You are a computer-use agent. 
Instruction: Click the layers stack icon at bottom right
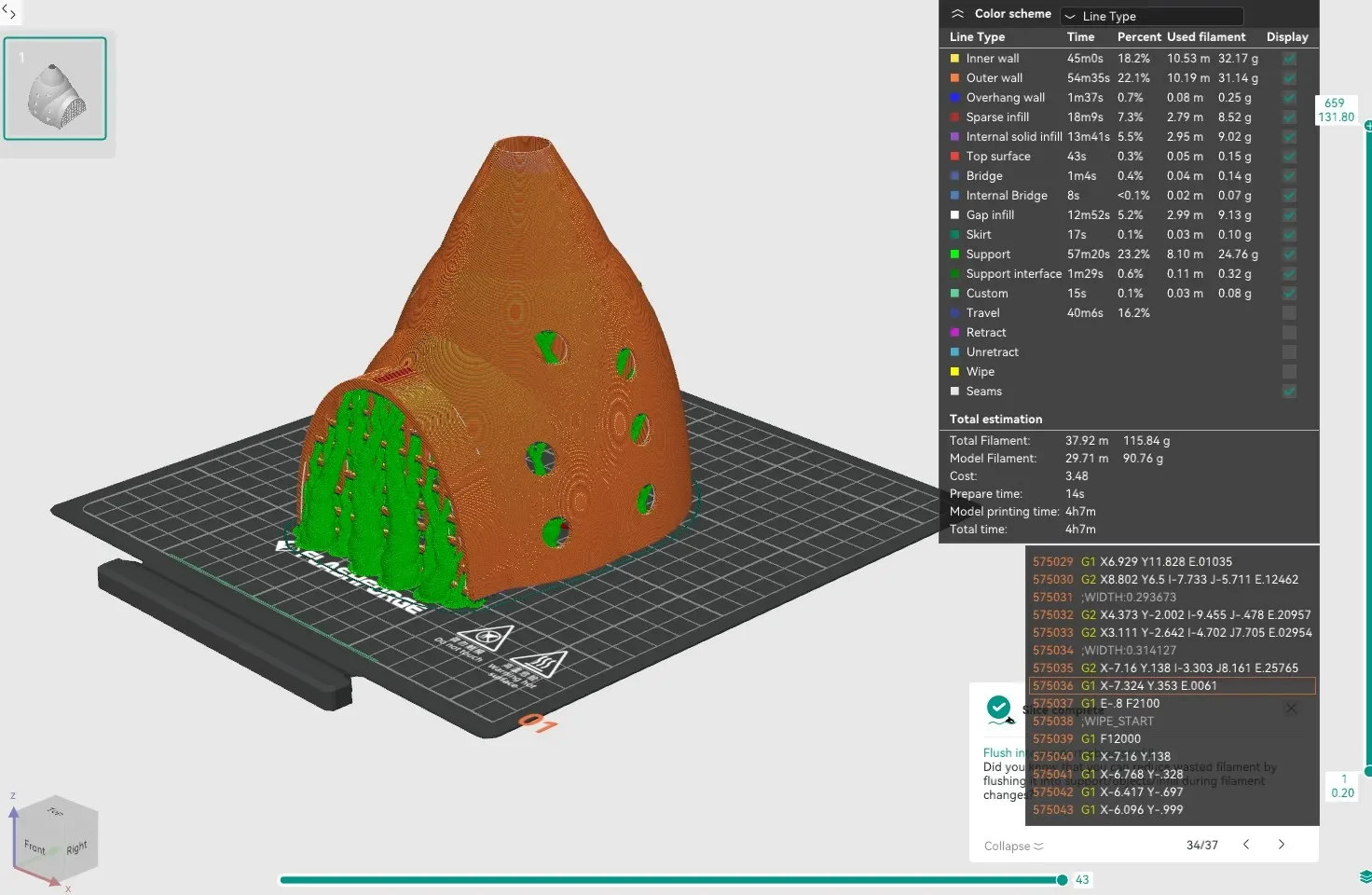(x=1365, y=876)
